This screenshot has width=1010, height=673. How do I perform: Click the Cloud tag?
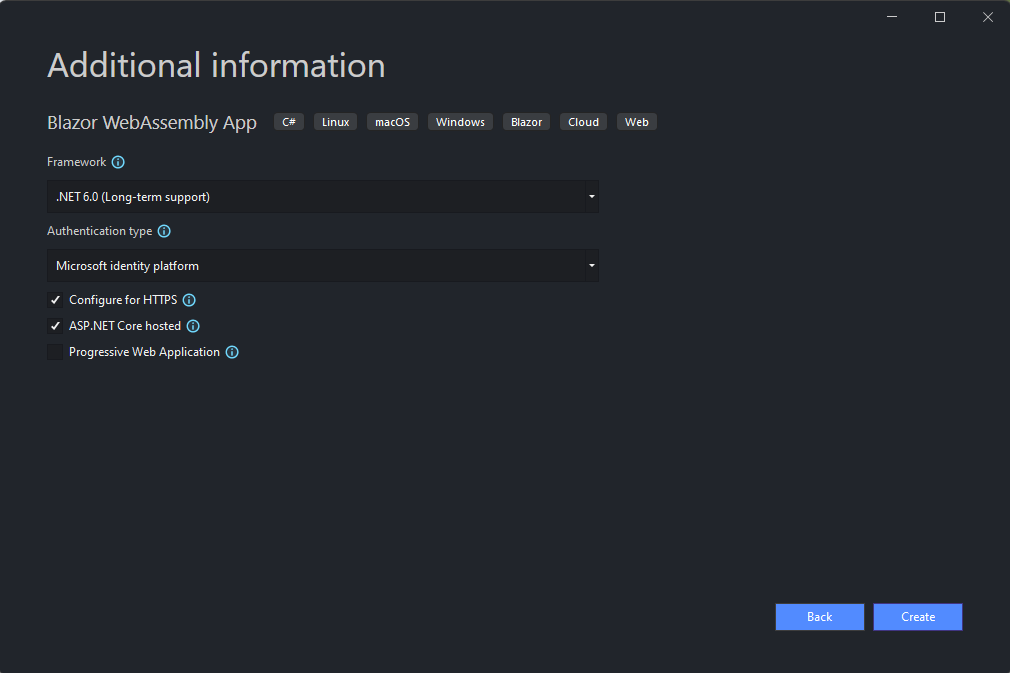point(583,122)
